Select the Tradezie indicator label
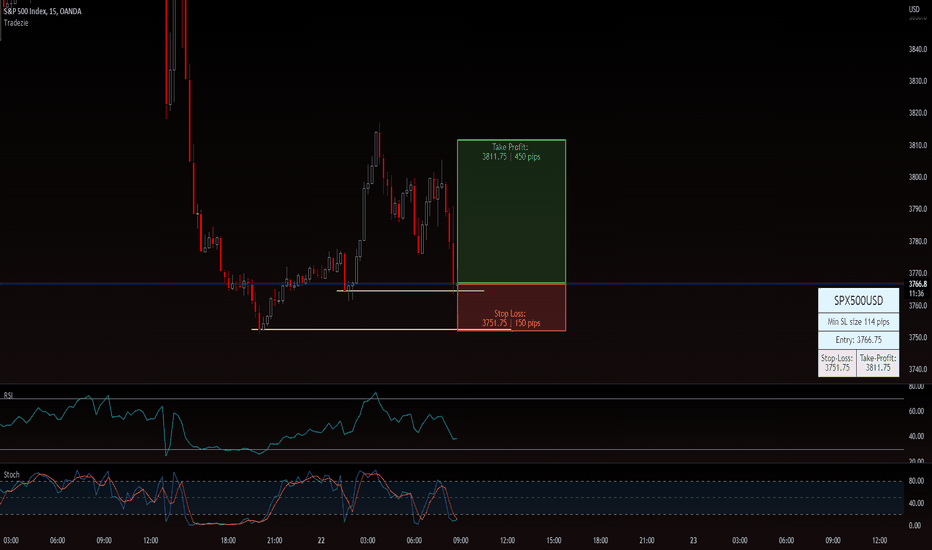 click(16, 23)
